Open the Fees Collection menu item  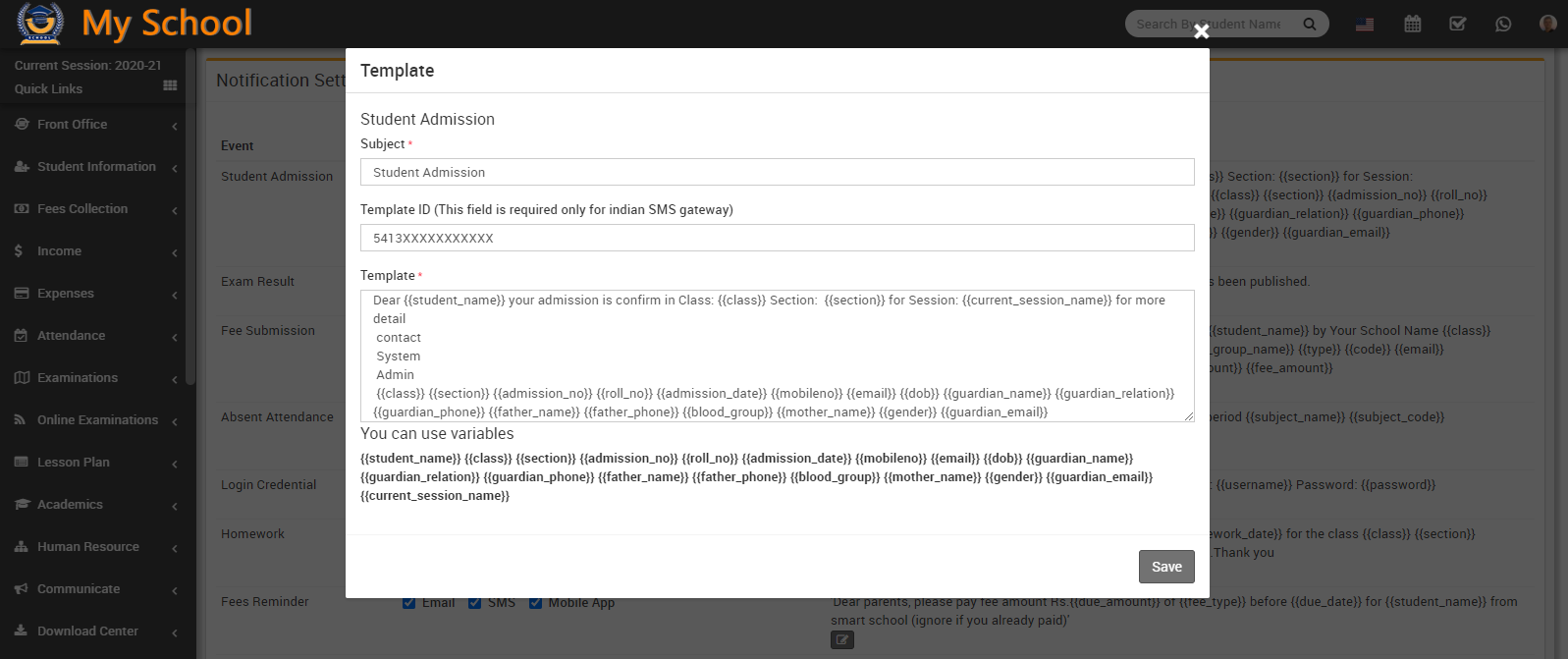[81, 208]
